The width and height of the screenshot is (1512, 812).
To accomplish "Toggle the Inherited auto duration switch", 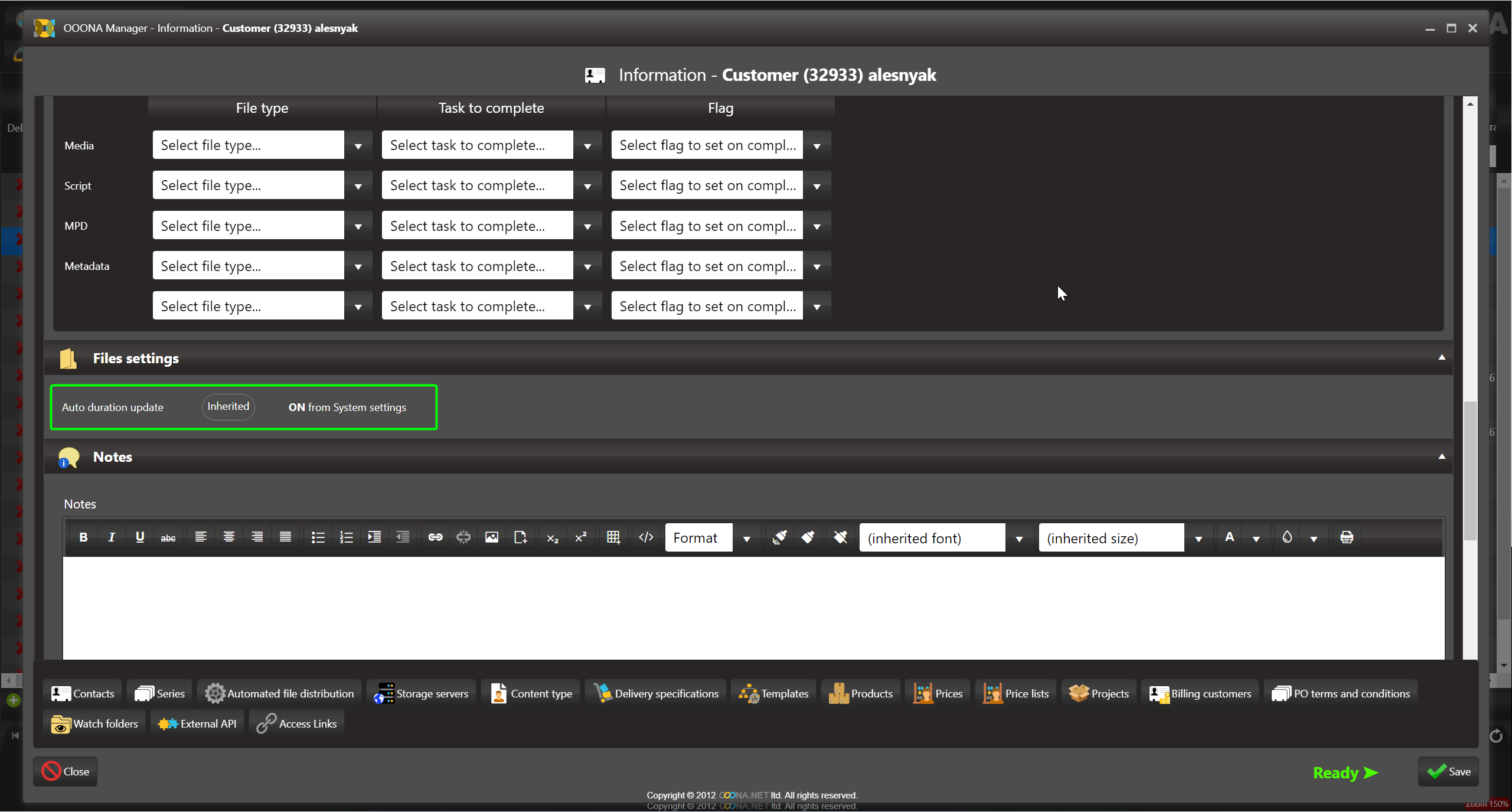I will tap(228, 407).
